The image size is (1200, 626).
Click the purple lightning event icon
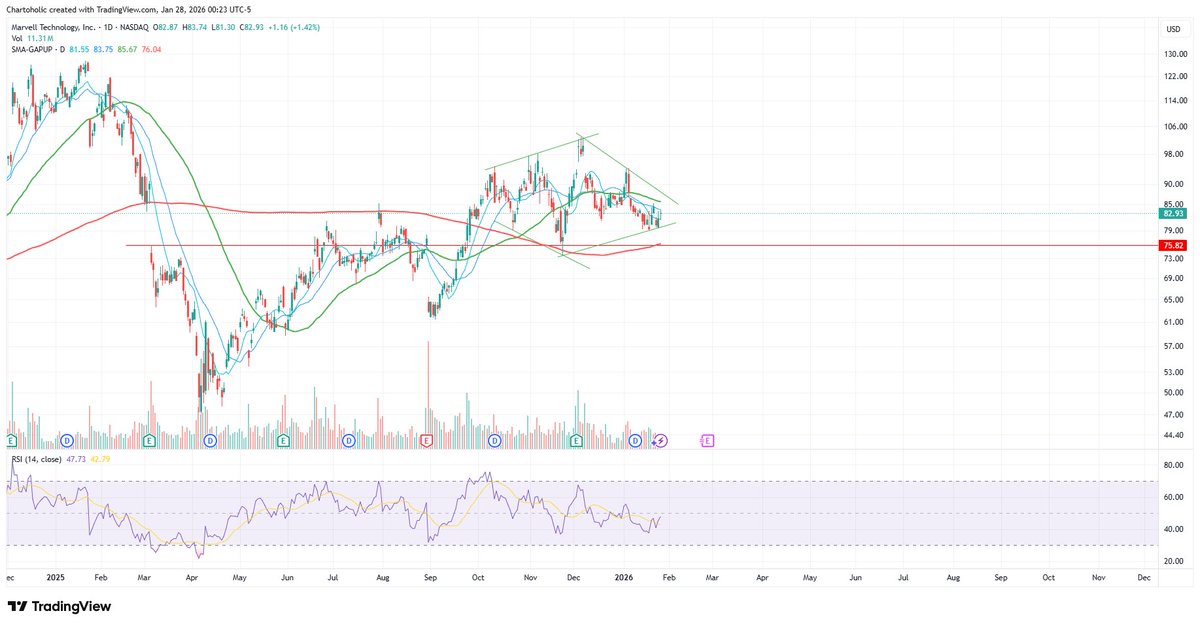[661, 440]
